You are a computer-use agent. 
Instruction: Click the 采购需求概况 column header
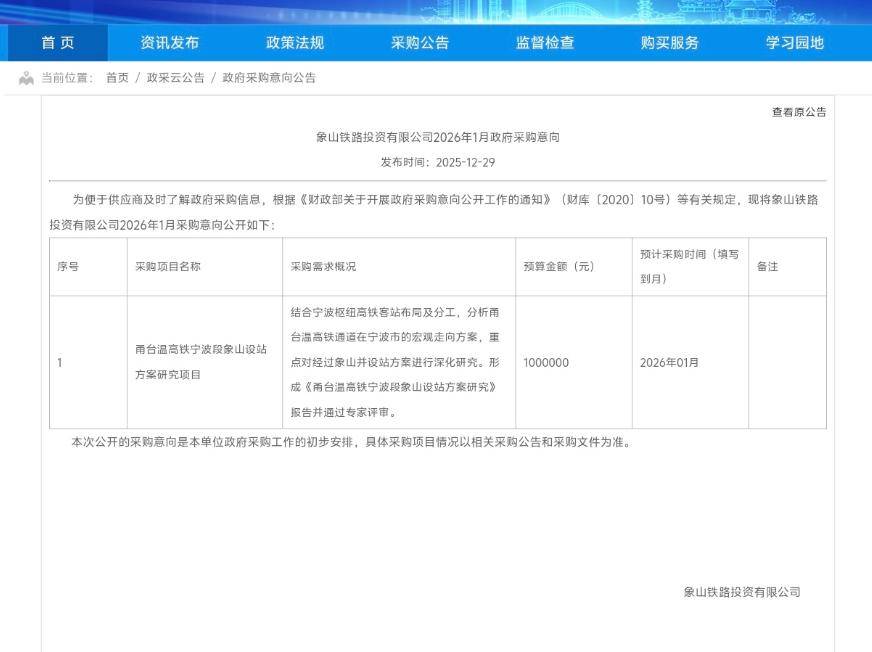[x=323, y=267]
